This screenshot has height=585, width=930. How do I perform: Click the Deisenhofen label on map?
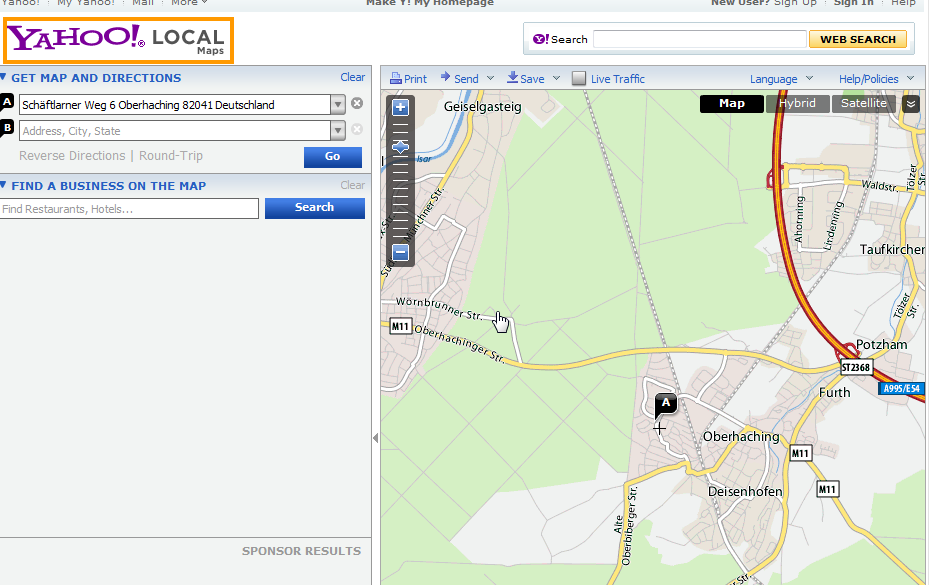(x=745, y=491)
